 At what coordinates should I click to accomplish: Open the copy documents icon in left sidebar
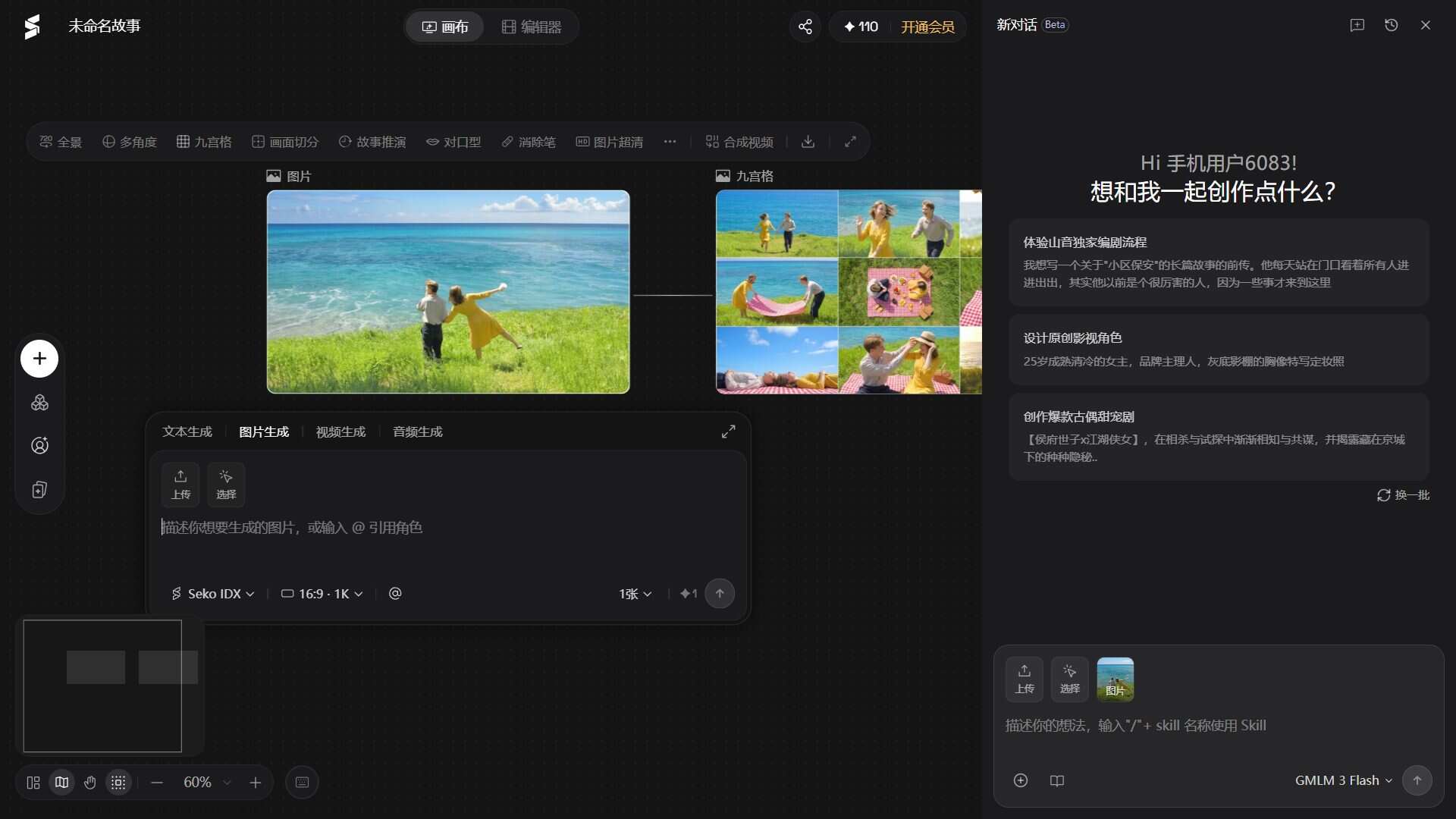point(39,490)
